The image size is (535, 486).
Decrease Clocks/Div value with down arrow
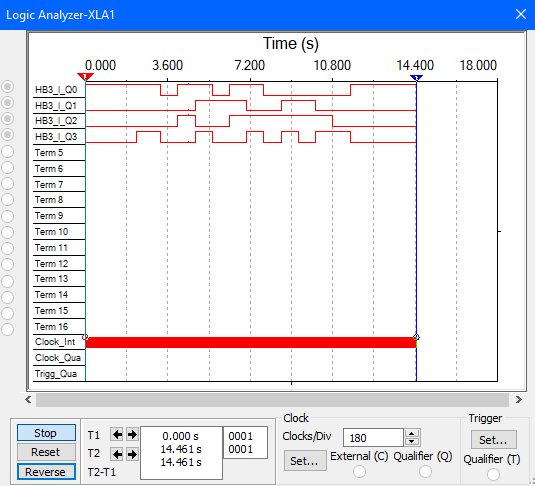[x=412, y=442]
